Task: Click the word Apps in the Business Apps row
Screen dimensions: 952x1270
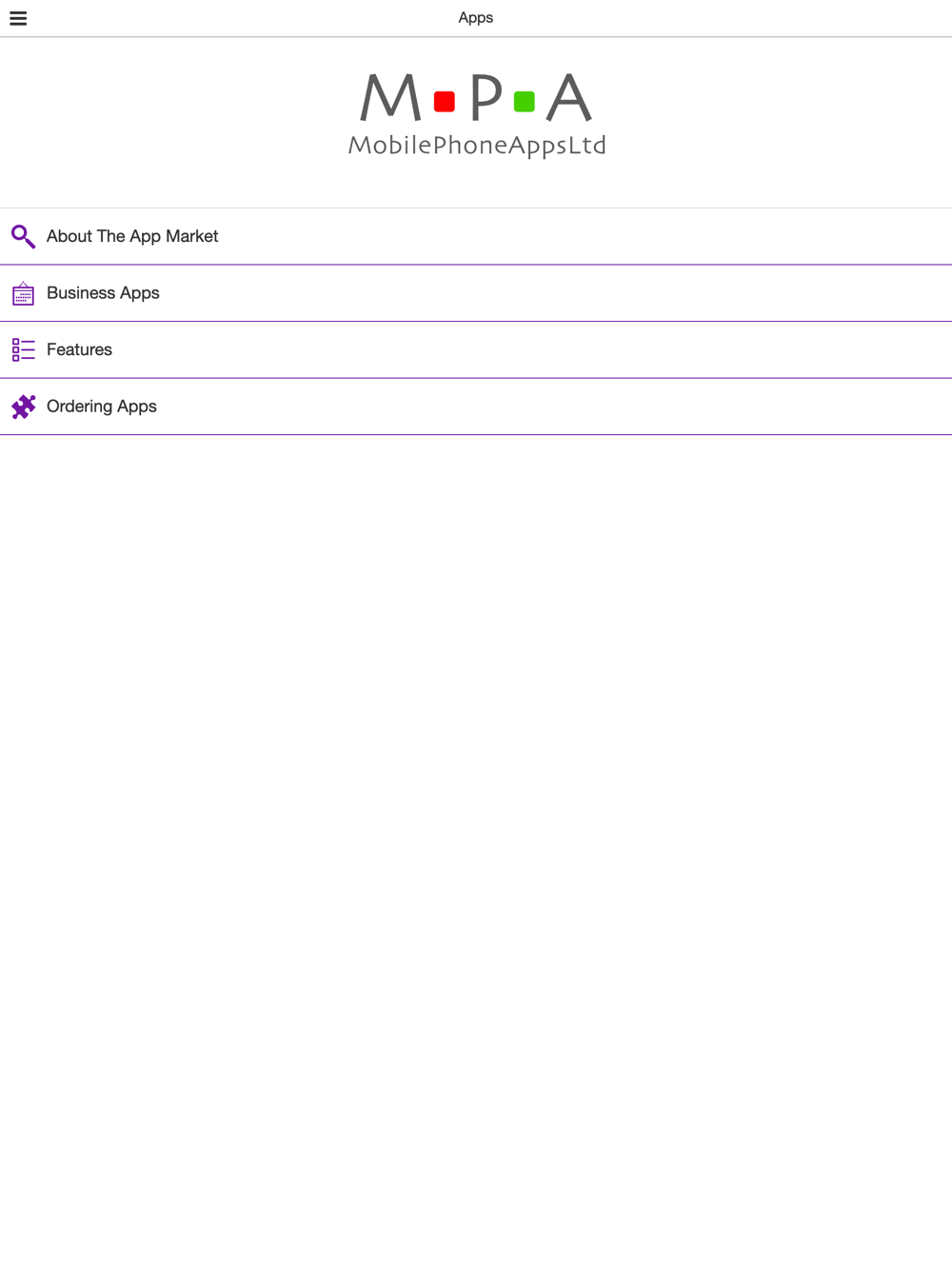Action: 139,293
